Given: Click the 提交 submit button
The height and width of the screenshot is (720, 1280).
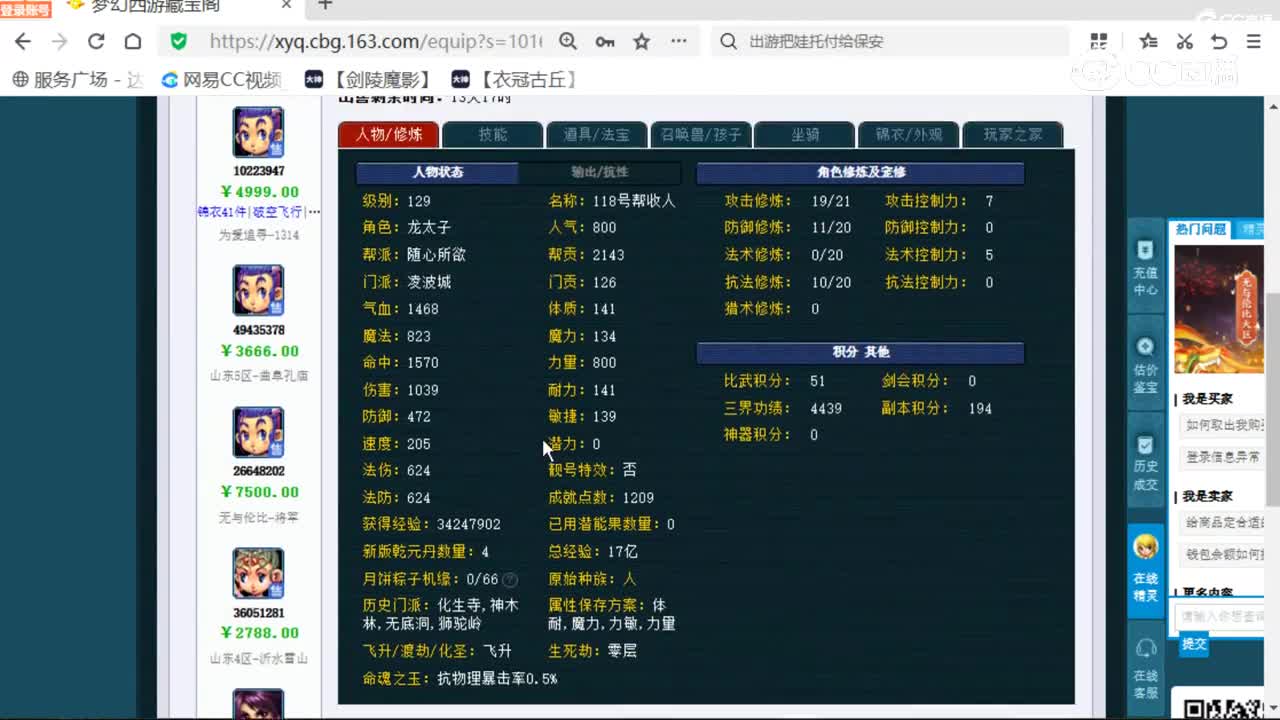Looking at the screenshot, I should [x=1194, y=644].
